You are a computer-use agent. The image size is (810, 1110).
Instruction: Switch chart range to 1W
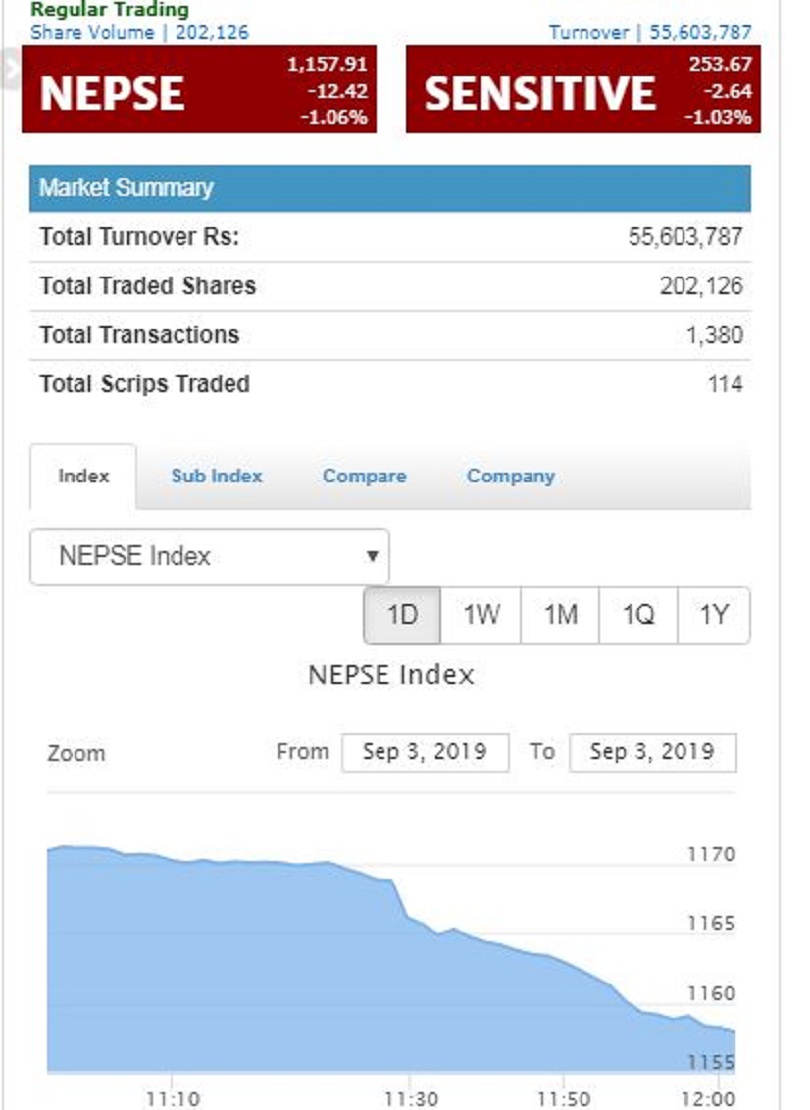(481, 615)
